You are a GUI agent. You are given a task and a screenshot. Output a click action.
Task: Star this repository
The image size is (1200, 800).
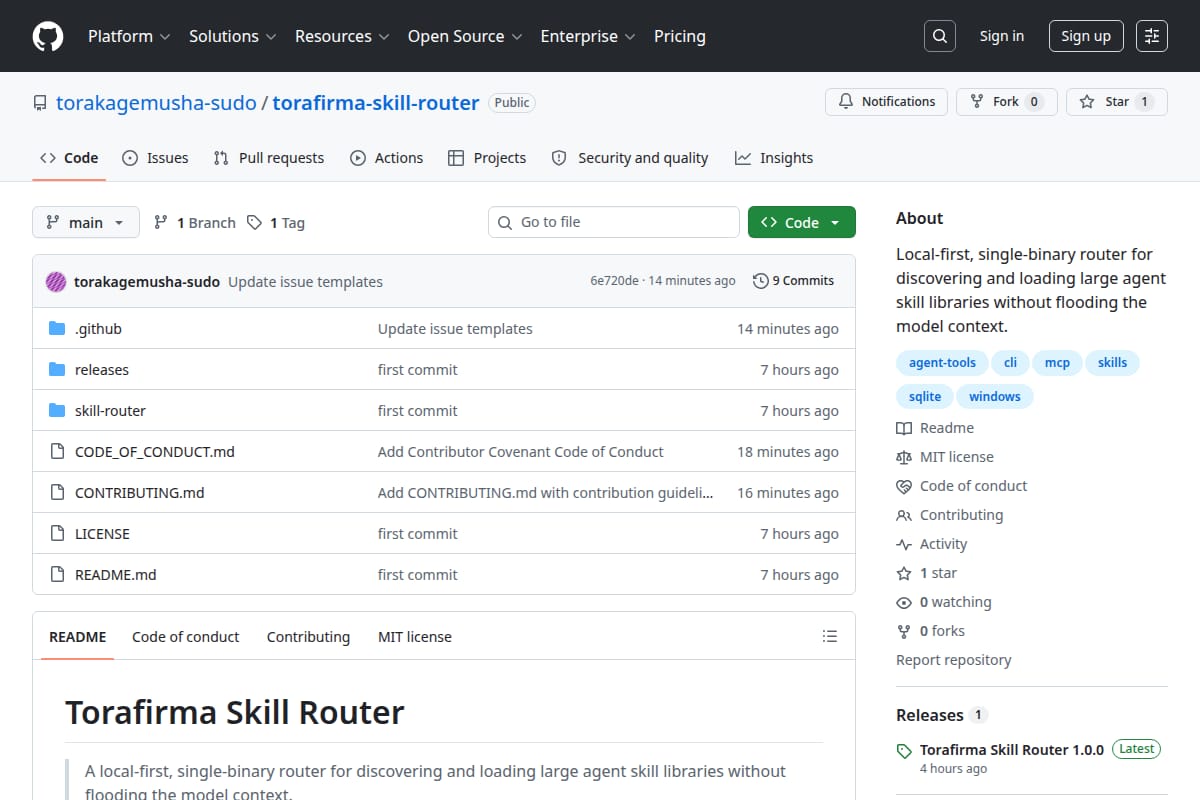click(1117, 102)
